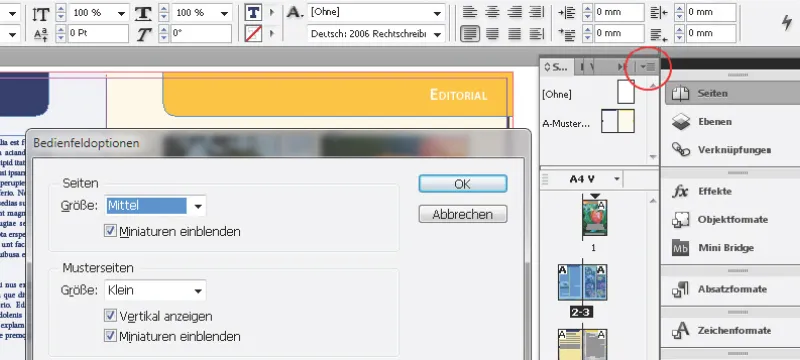Click the skew angle field showing 0°
This screenshot has width=800, height=360.
(x=201, y=34)
